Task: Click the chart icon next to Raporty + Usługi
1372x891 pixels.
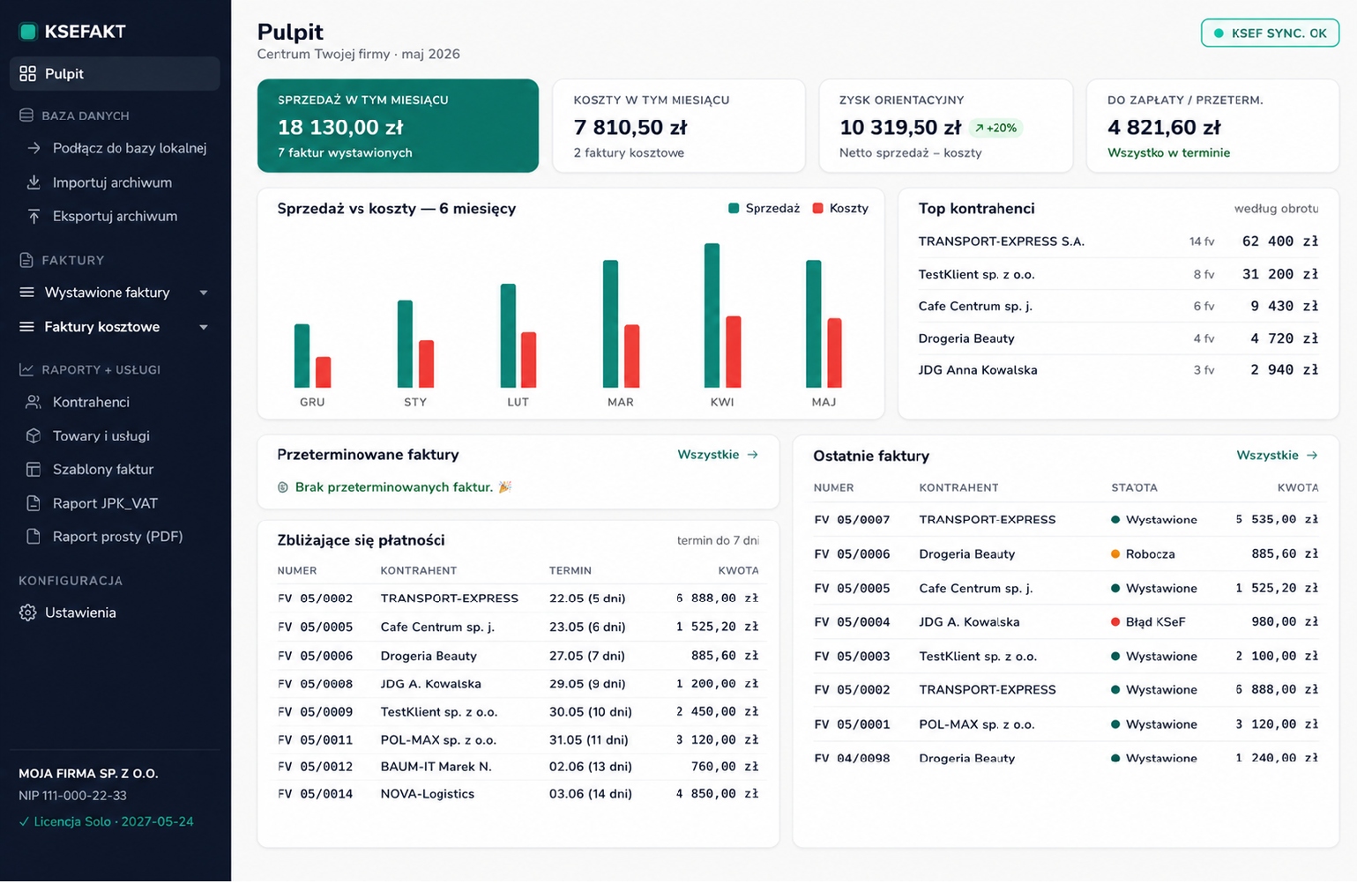Action: coord(26,369)
